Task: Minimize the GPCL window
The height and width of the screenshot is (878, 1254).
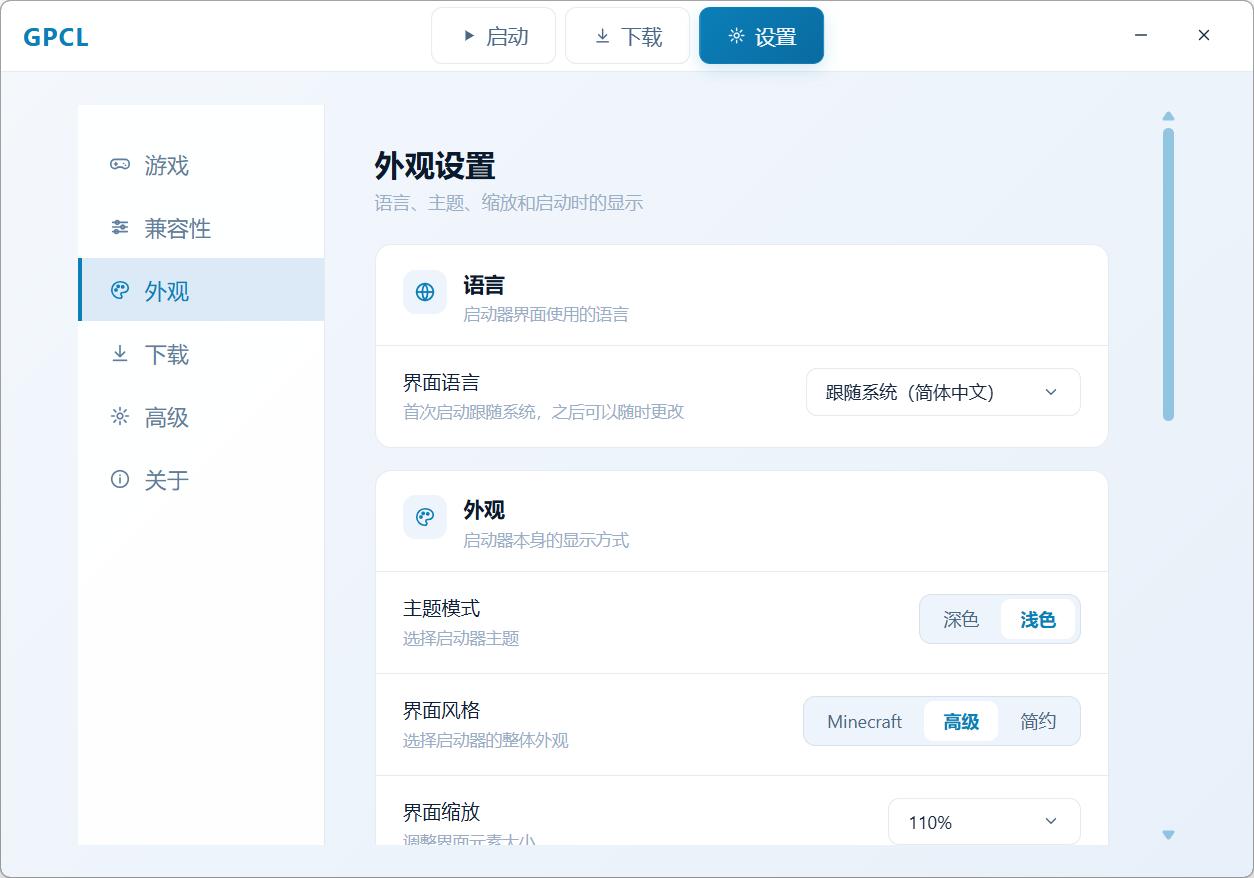Action: (1141, 35)
